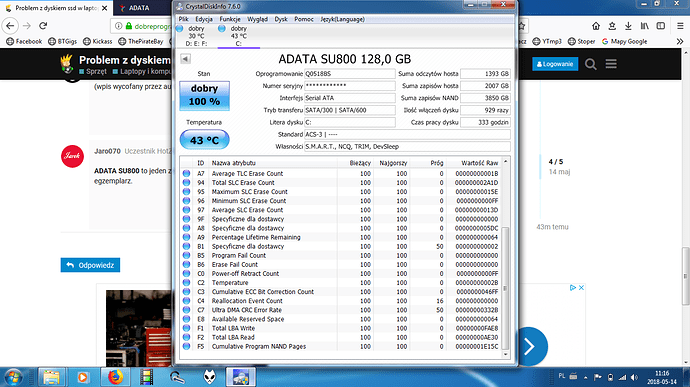Select the C: disk status tab

click(x=239, y=36)
